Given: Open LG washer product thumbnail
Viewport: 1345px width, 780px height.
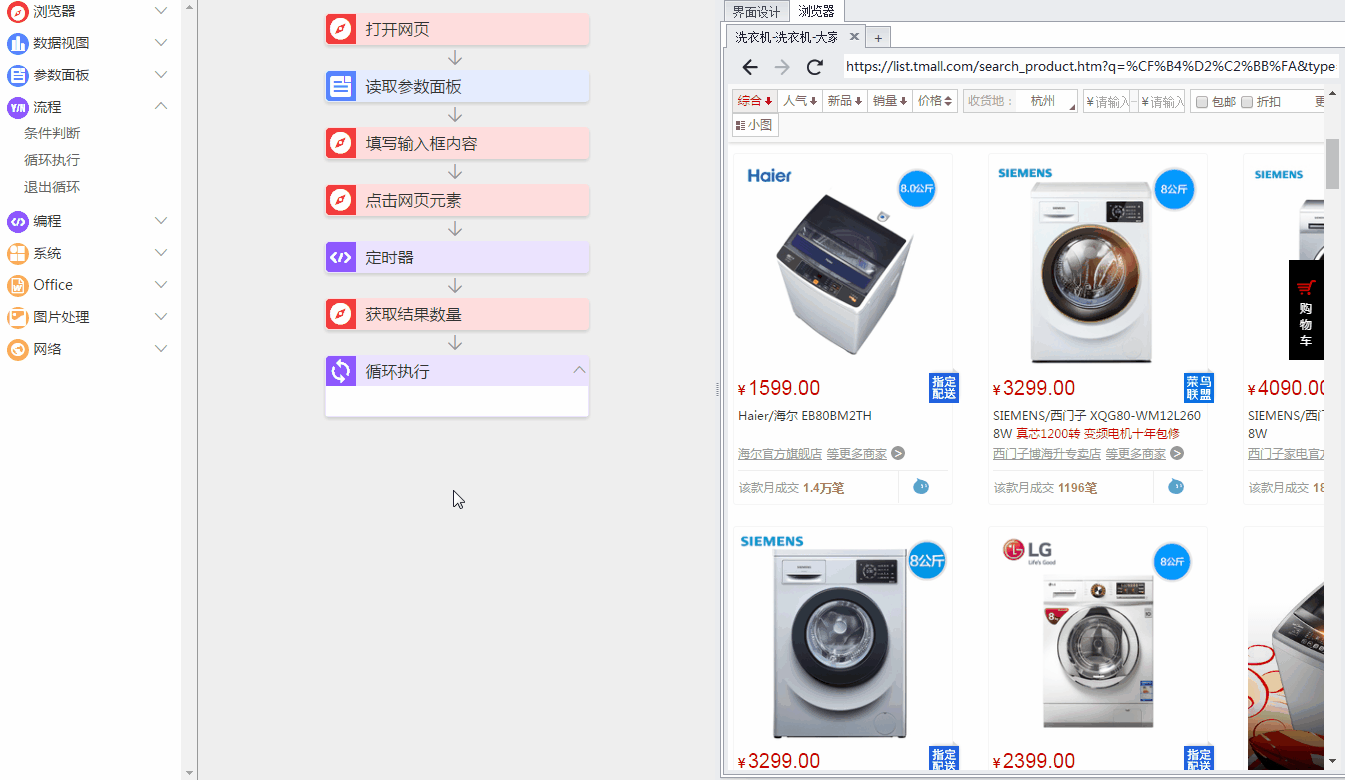Looking at the screenshot, I should coord(1098,638).
